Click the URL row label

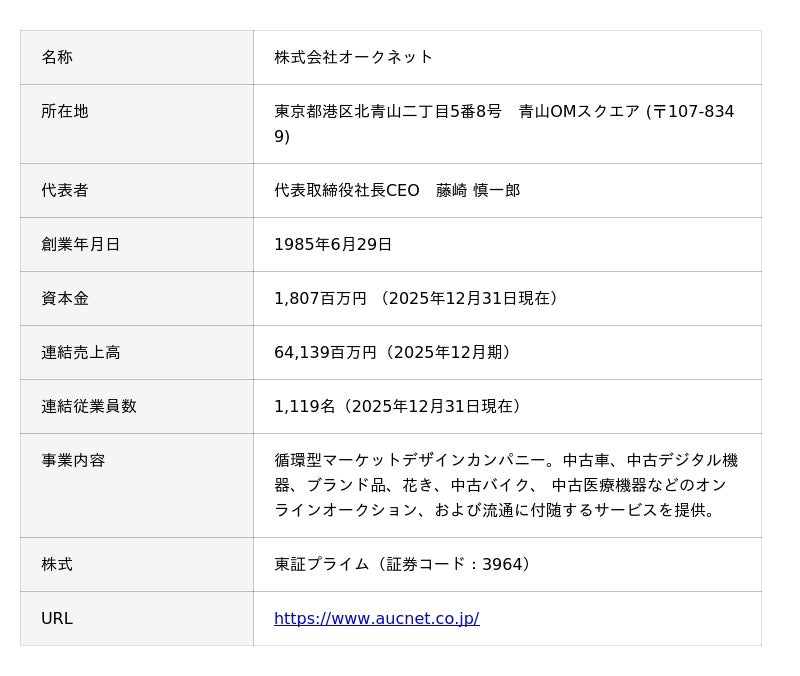click(x=57, y=618)
